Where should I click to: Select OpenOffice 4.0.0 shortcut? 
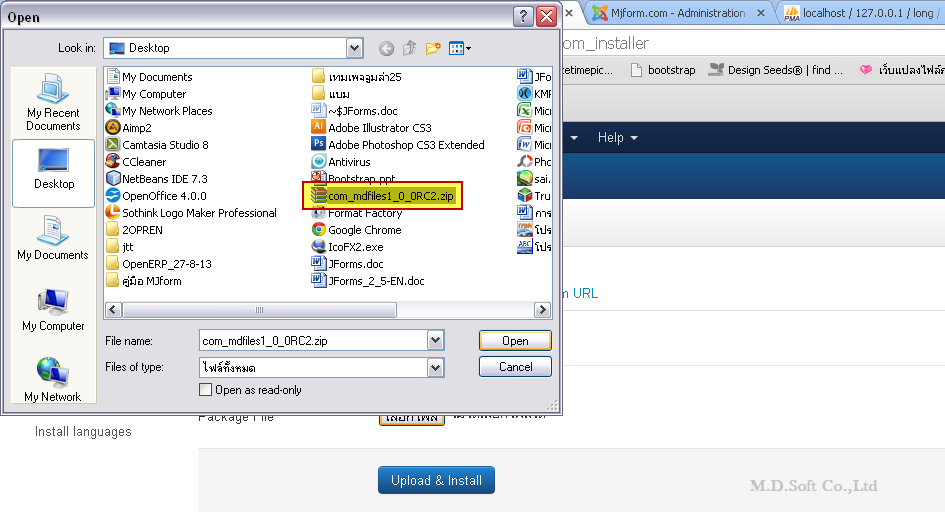pyautogui.click(x=155, y=196)
